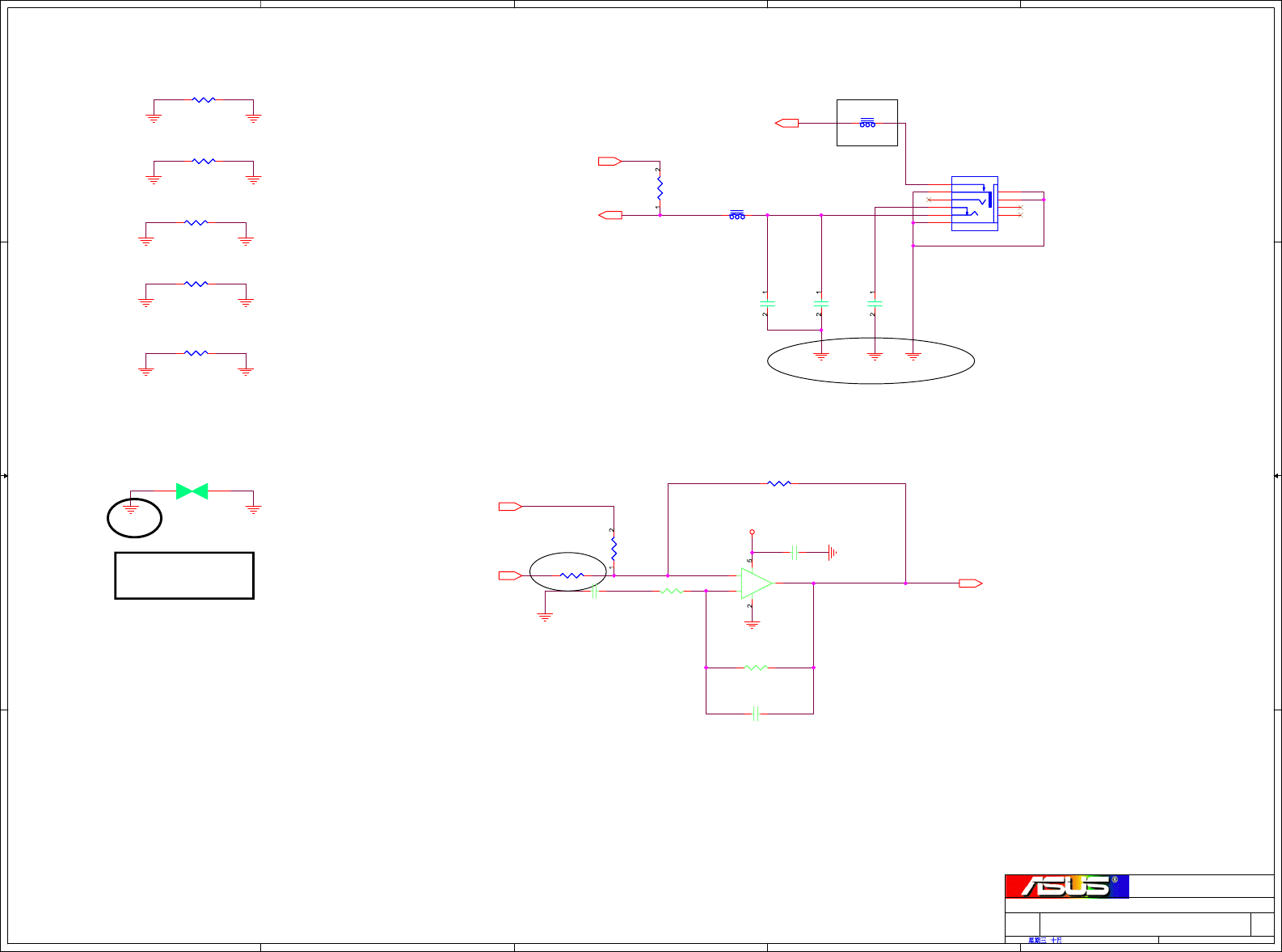Click the vertical blue resistor next to the input oval

click(x=614, y=550)
